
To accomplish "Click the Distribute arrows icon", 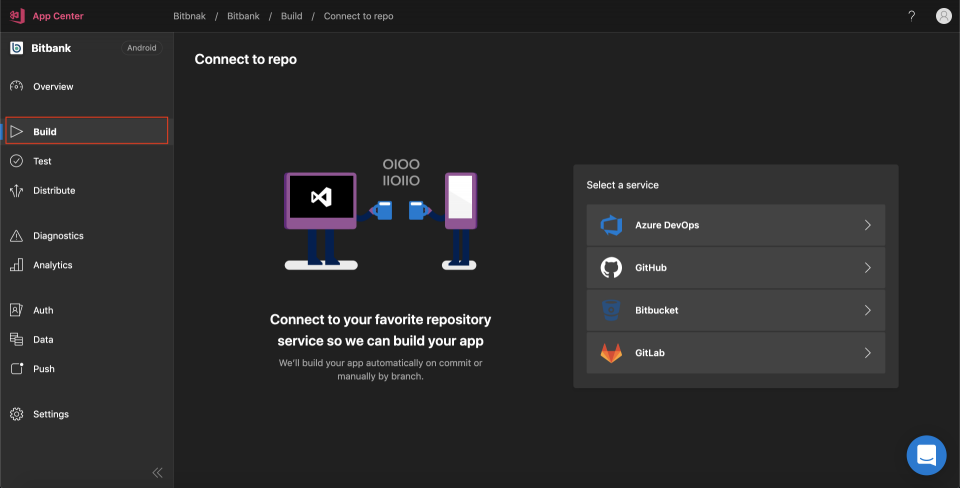I will 17,190.
